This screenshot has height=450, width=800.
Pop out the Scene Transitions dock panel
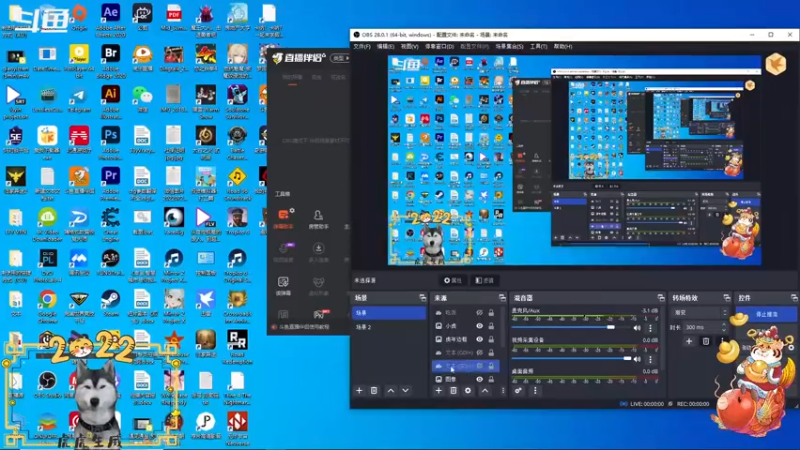coord(727,297)
